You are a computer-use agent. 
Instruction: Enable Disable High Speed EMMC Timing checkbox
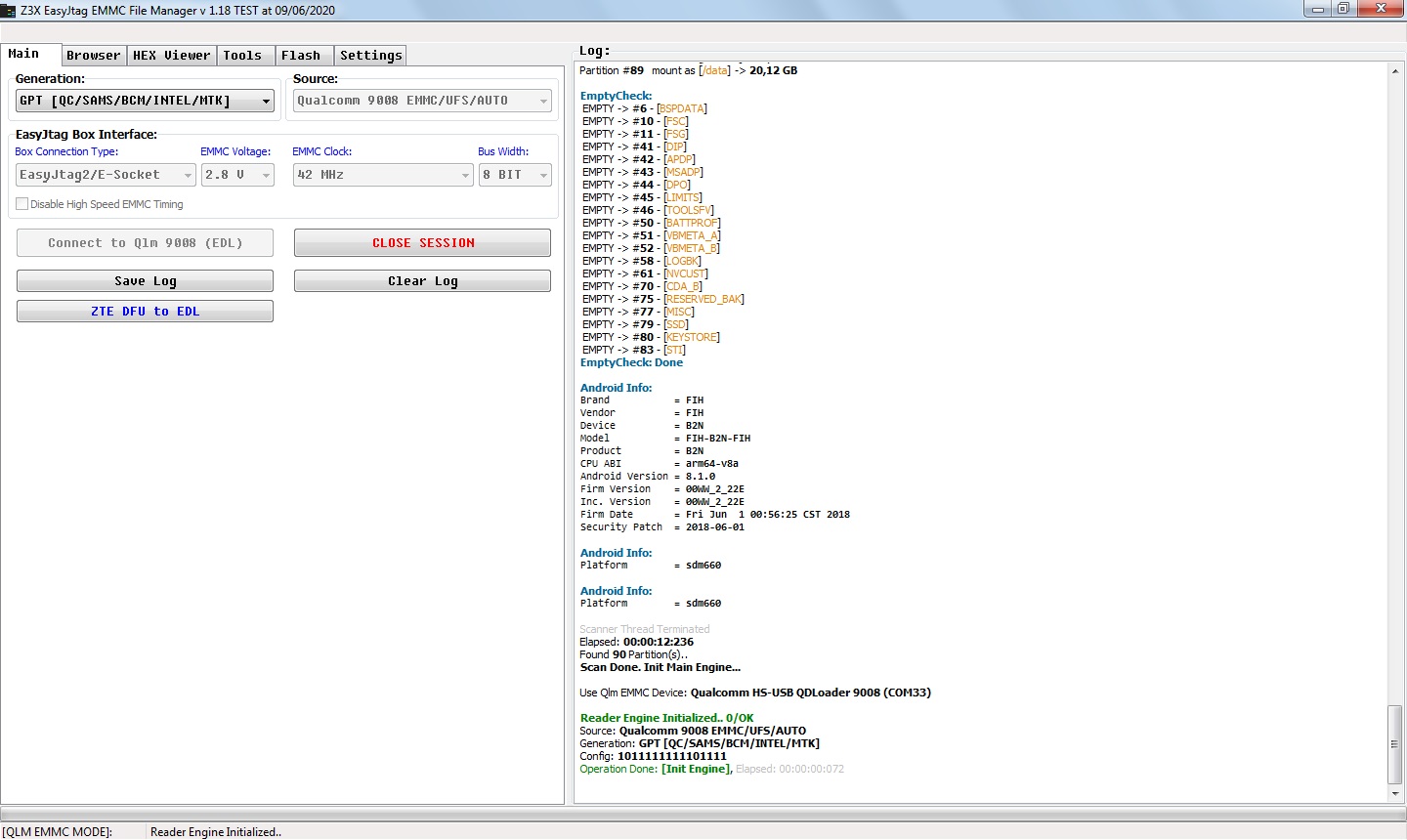click(22, 204)
